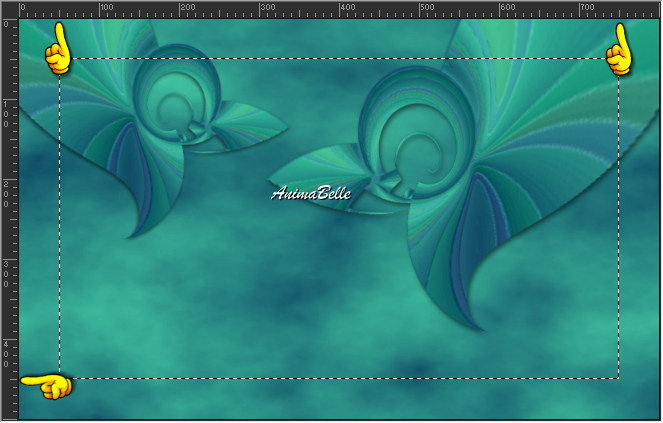This screenshot has height=423, width=663.
Task: Click the 300 mark on vertical ruler
Action: (6, 274)
